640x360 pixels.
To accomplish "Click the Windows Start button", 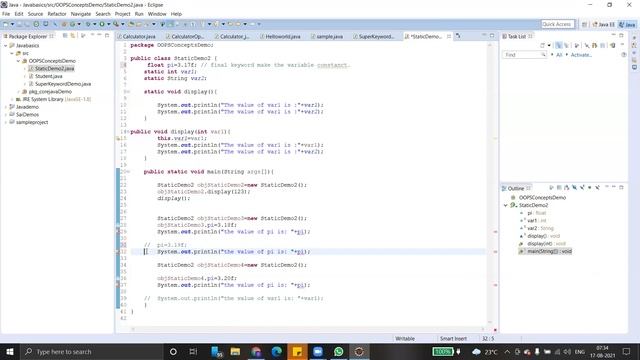I will point(10,351).
